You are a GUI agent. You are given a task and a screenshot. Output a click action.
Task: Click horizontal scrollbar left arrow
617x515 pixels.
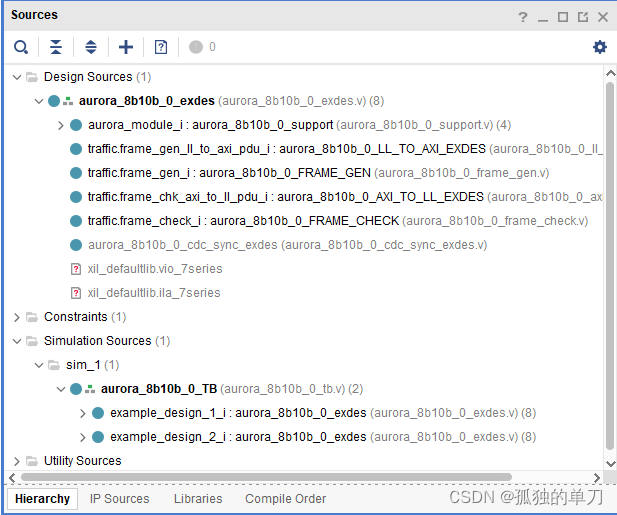point(12,478)
